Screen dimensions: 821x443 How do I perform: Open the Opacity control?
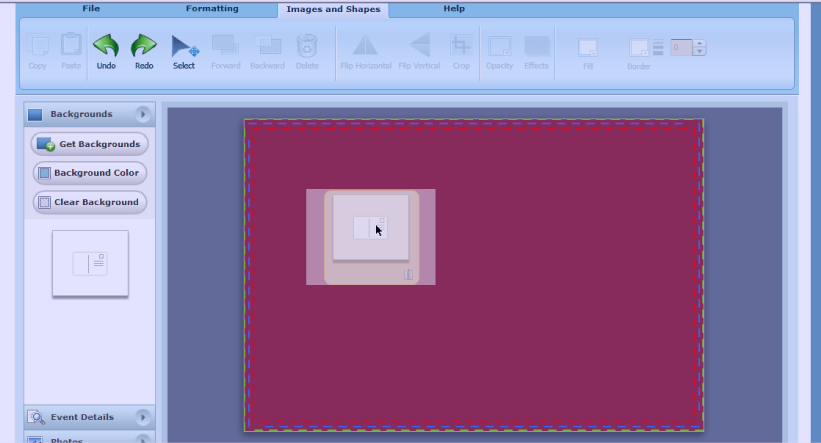(500, 52)
